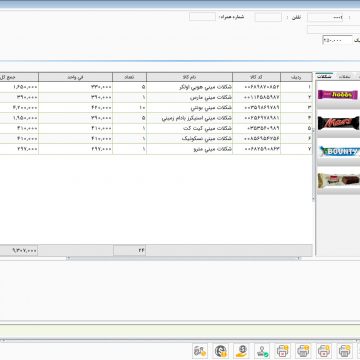Image resolution: width=360 pixels, height=360 pixels.
Task: Click unit price 330,000 in the first row
Action: point(76,87)
